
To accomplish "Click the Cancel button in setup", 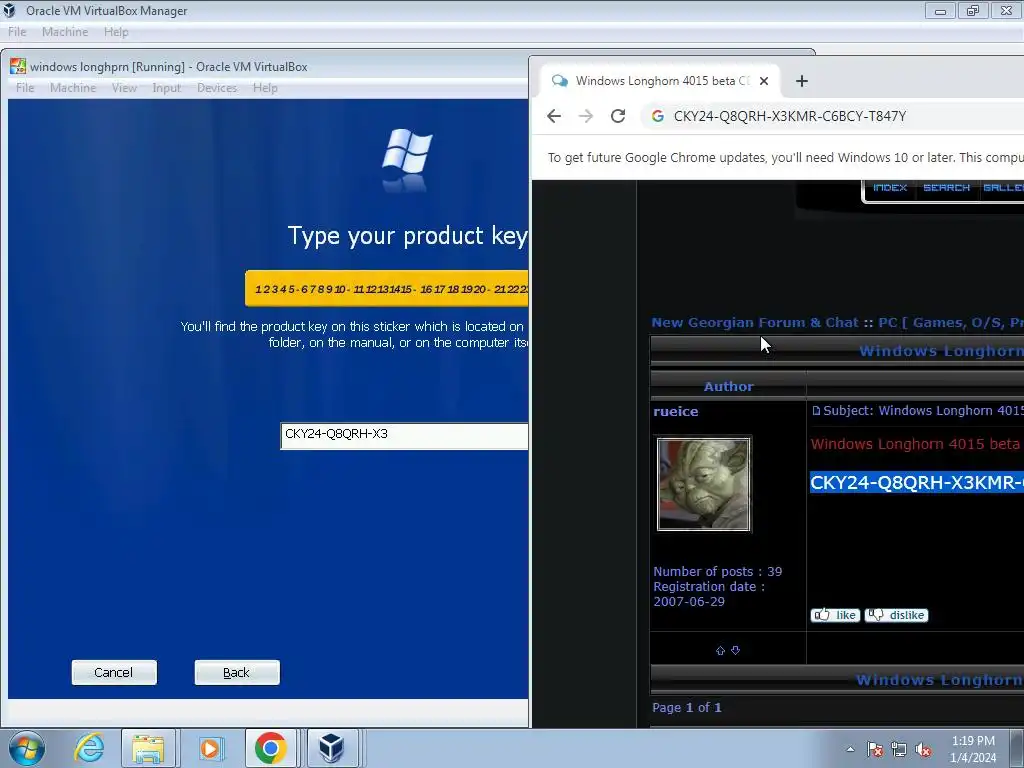I will click(x=114, y=672).
